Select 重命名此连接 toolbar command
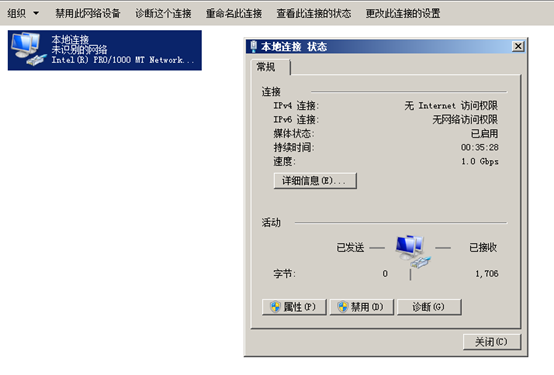The height and width of the screenshot is (375, 554). point(234,13)
